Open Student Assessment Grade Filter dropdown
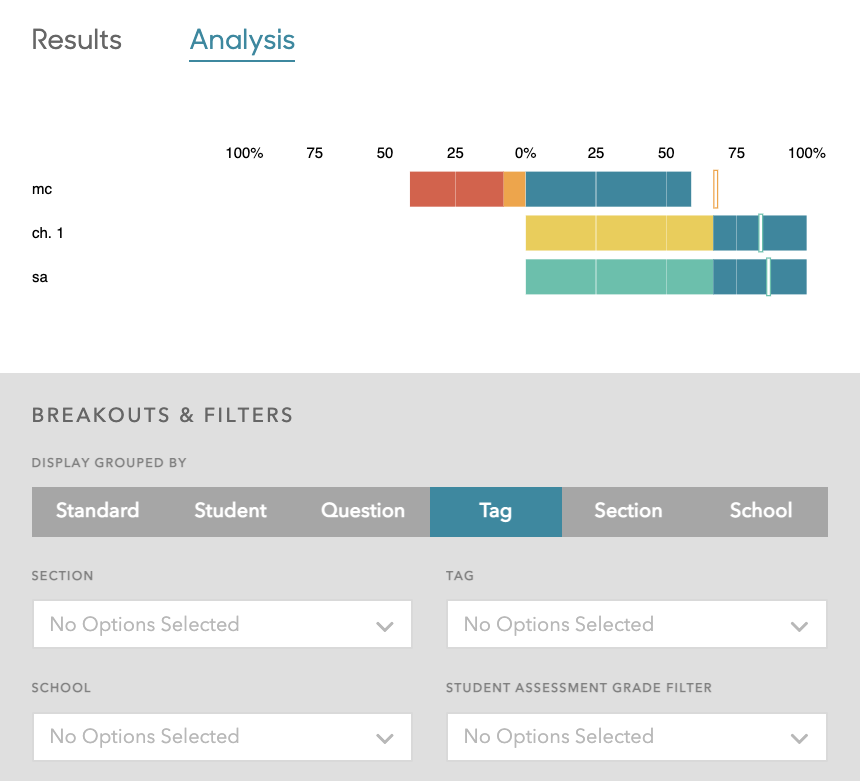The image size is (860, 781). coord(636,736)
